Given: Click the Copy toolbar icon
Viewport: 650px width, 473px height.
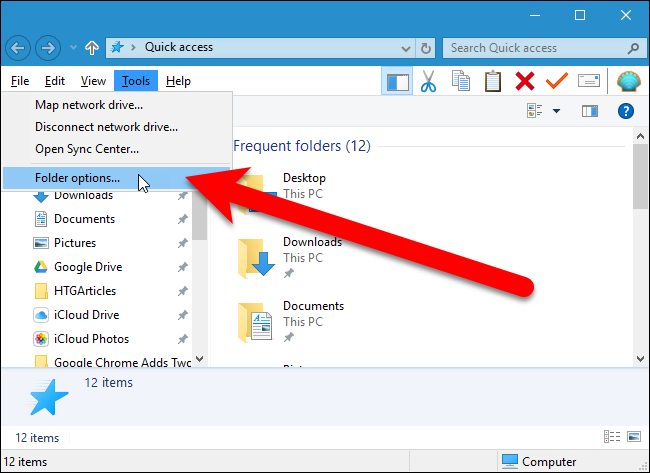Looking at the screenshot, I should [461, 81].
